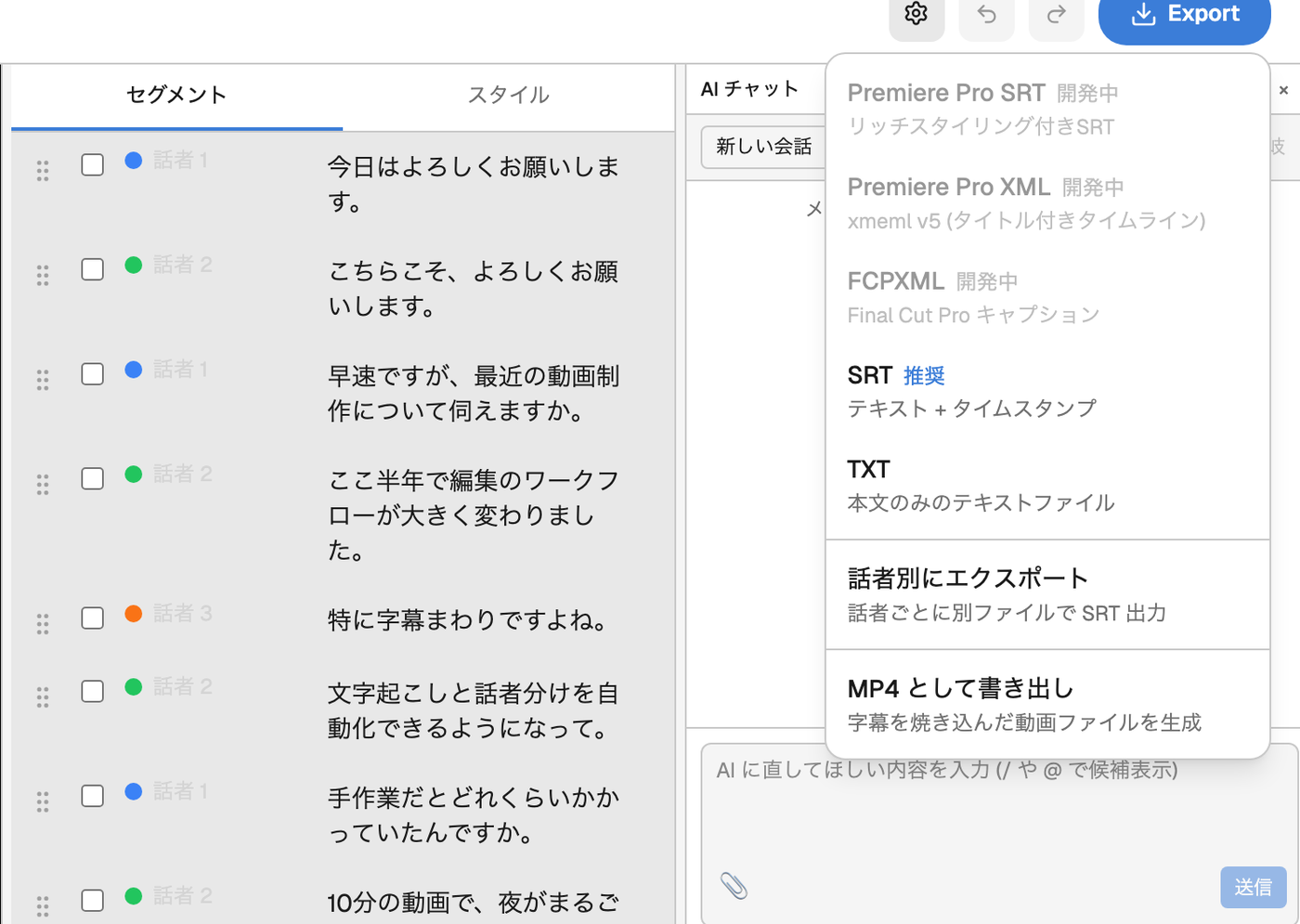Click the 新しい会話 button

point(763,147)
